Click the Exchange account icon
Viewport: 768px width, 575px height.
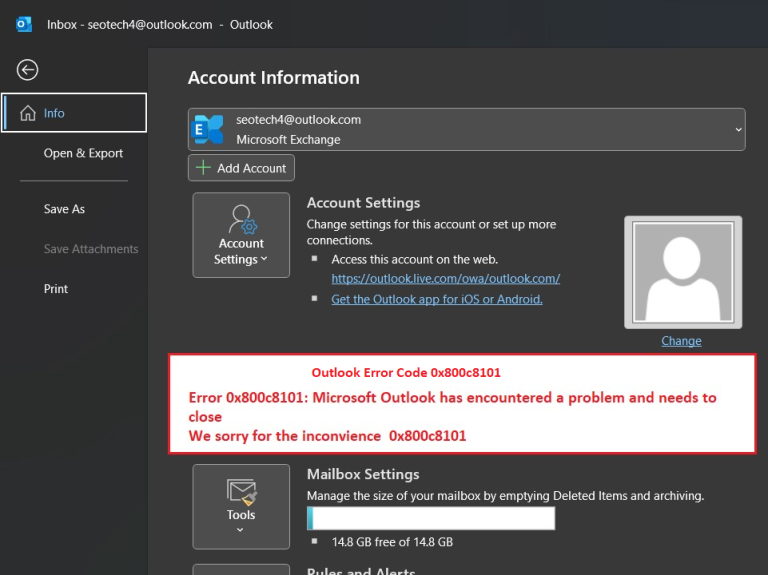(209, 130)
